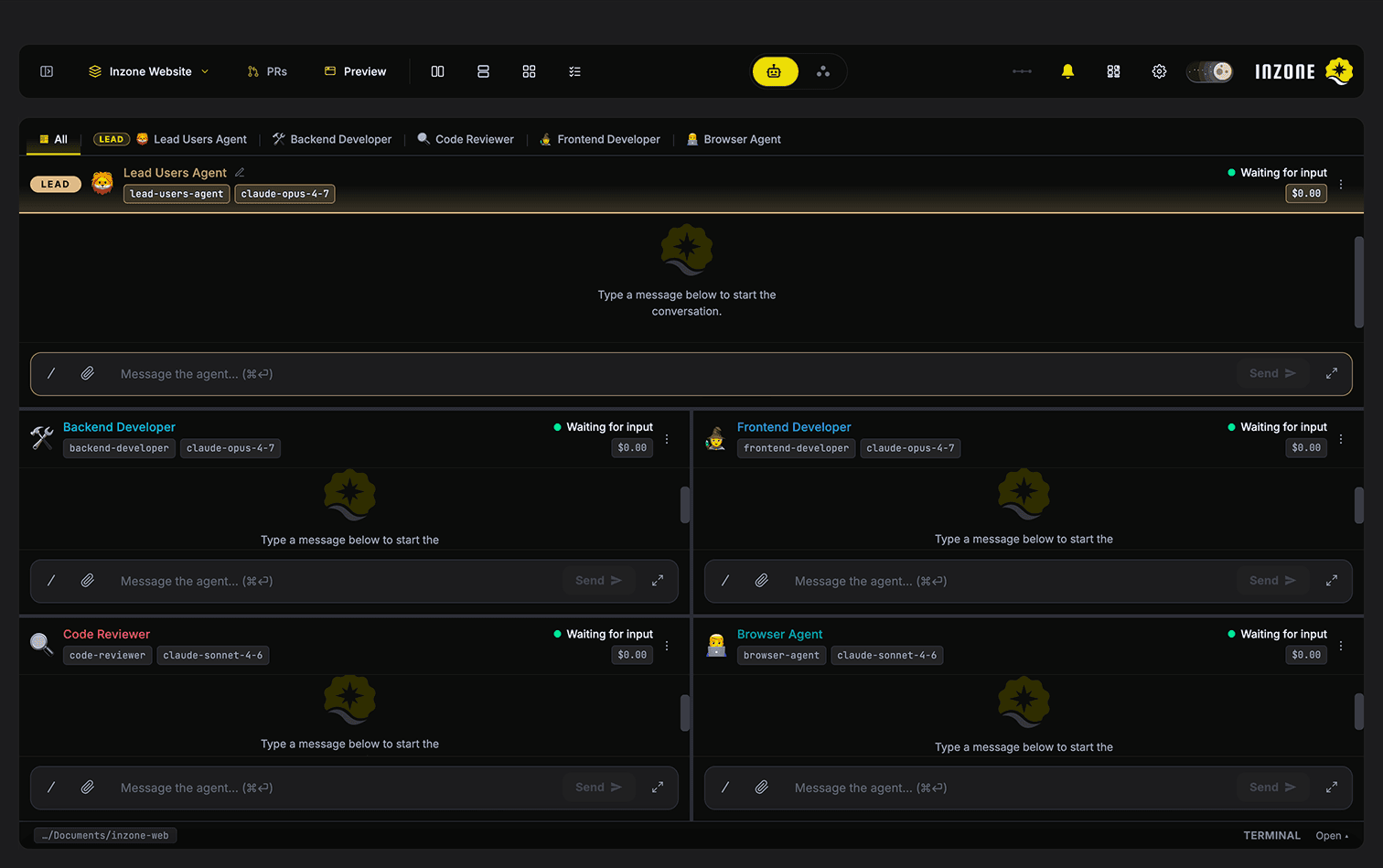Select the Lead Users Agent tab
The image size is (1383, 868).
(170, 139)
